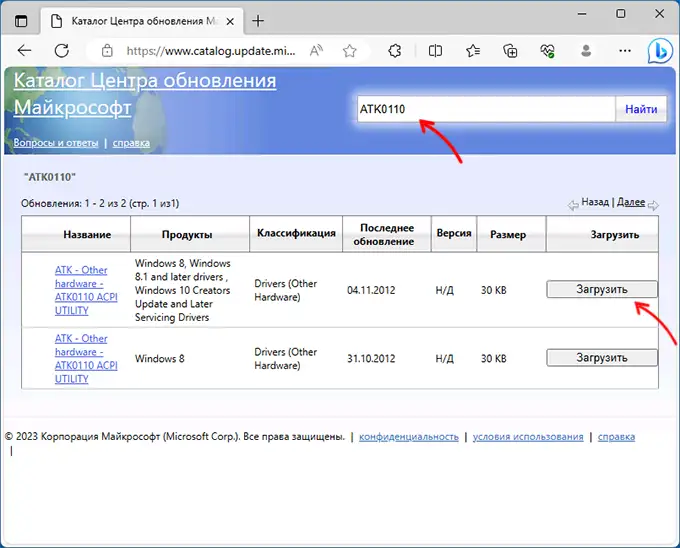
Task: Click products cell reading only Windows 8
Action: coord(160,359)
